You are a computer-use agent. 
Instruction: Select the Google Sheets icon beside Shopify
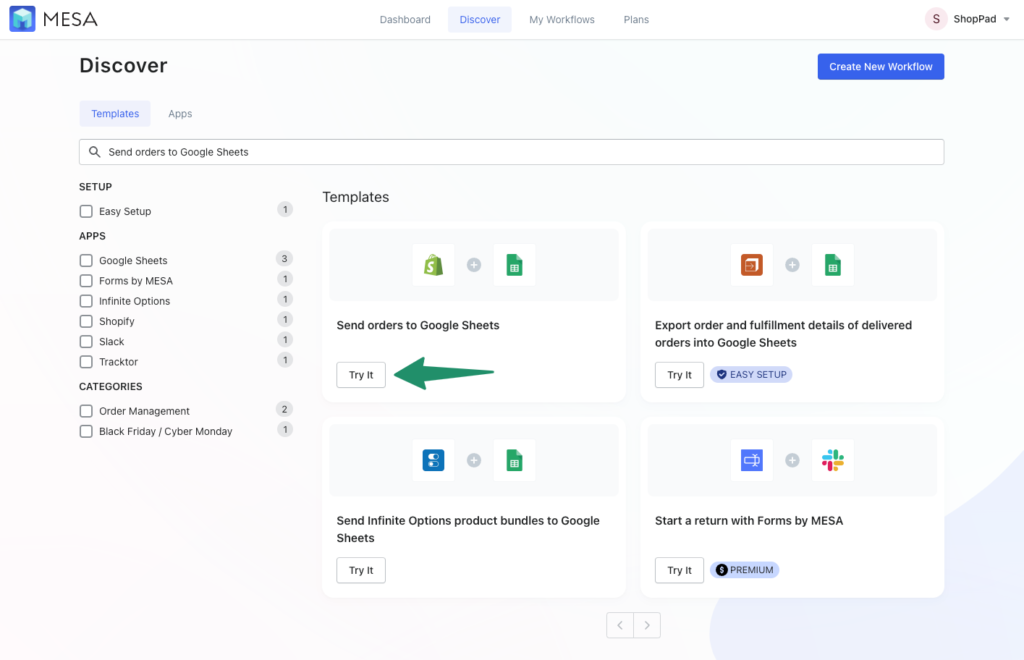pos(514,264)
